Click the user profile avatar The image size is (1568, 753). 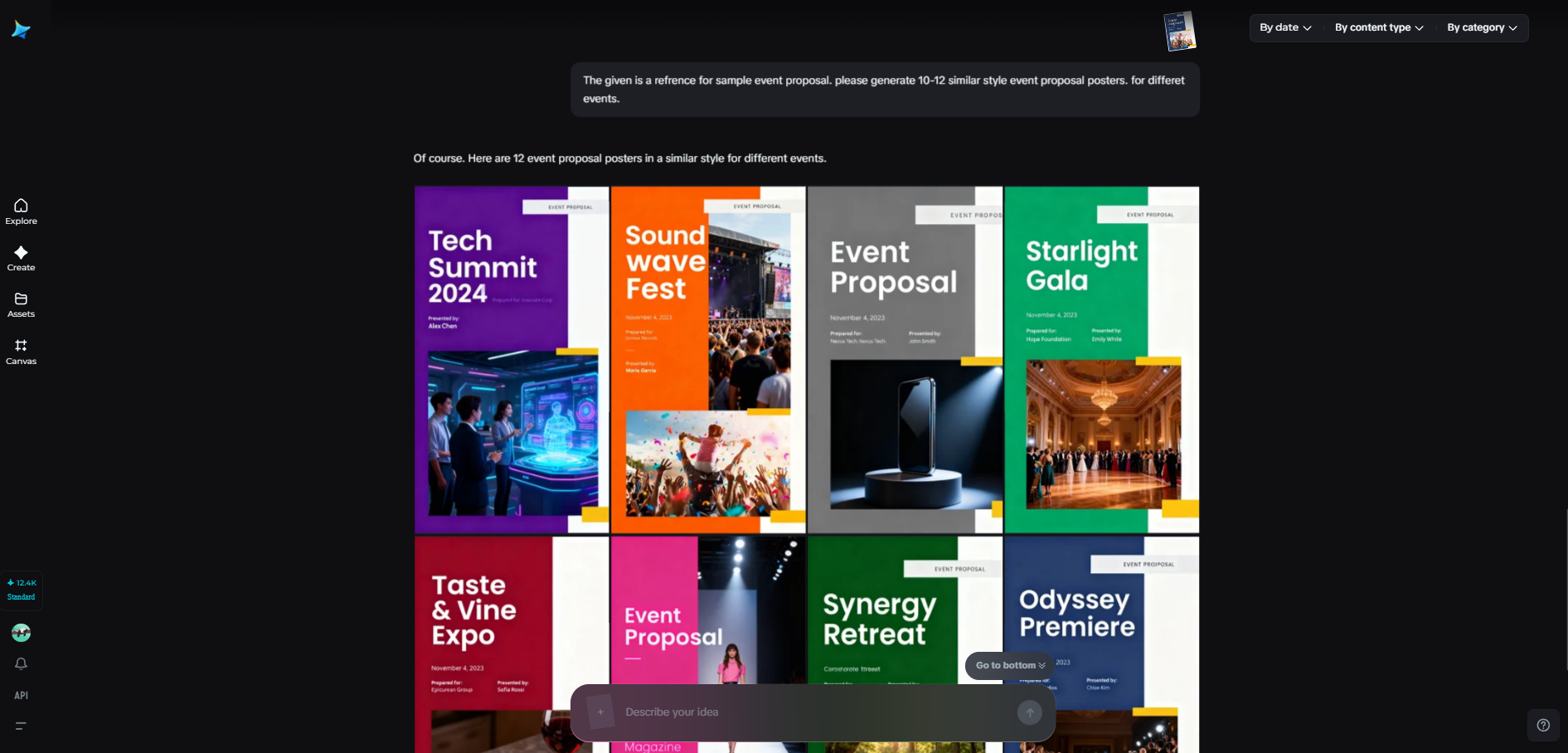[21, 633]
